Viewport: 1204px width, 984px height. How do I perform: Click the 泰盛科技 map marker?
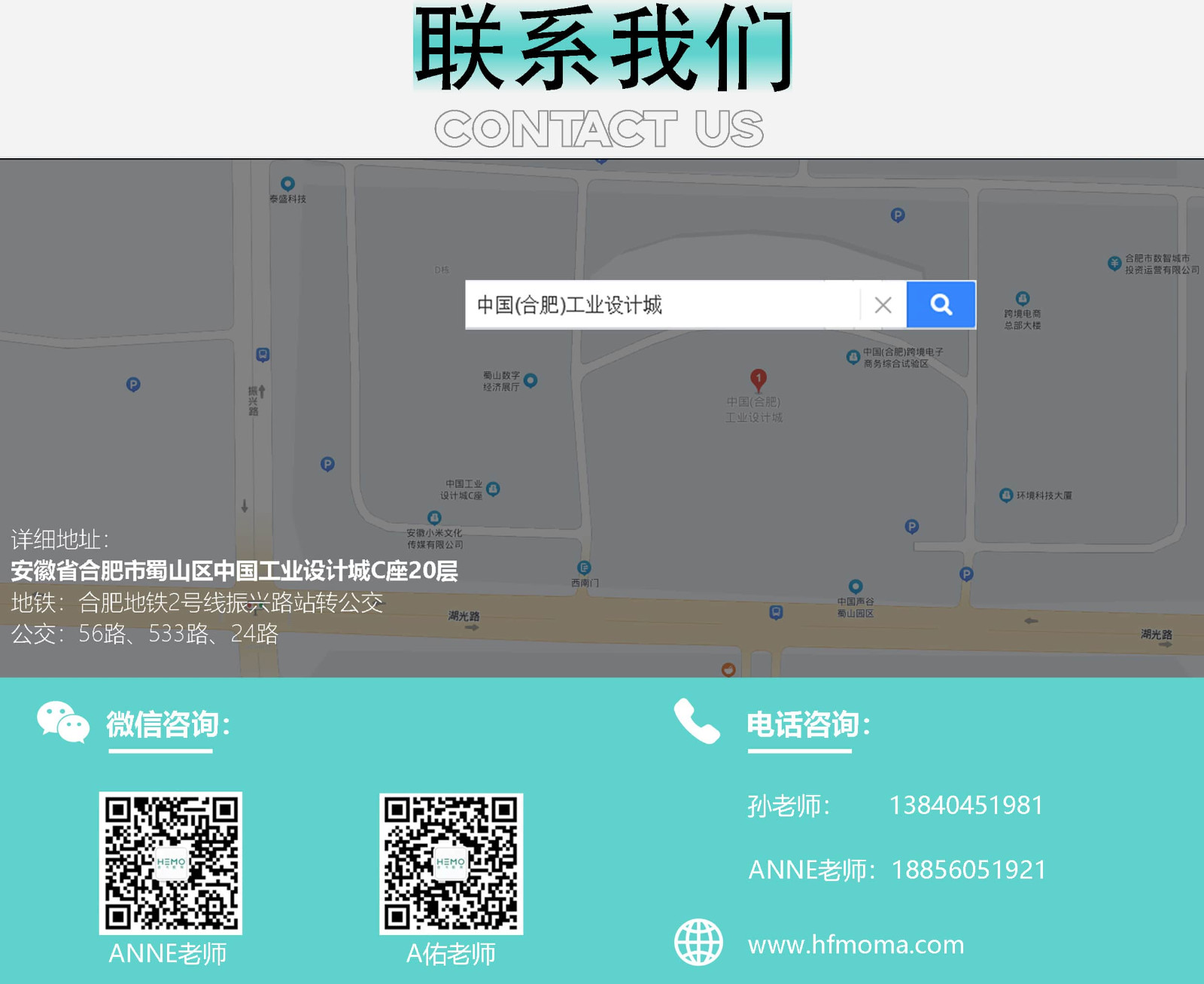(287, 184)
